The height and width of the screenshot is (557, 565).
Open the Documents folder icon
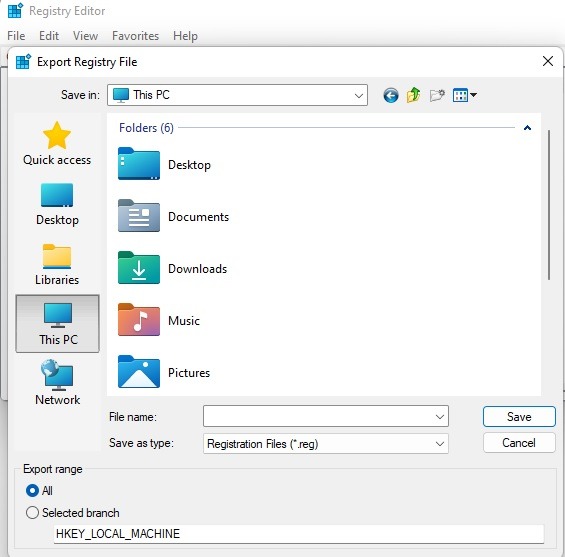point(139,215)
